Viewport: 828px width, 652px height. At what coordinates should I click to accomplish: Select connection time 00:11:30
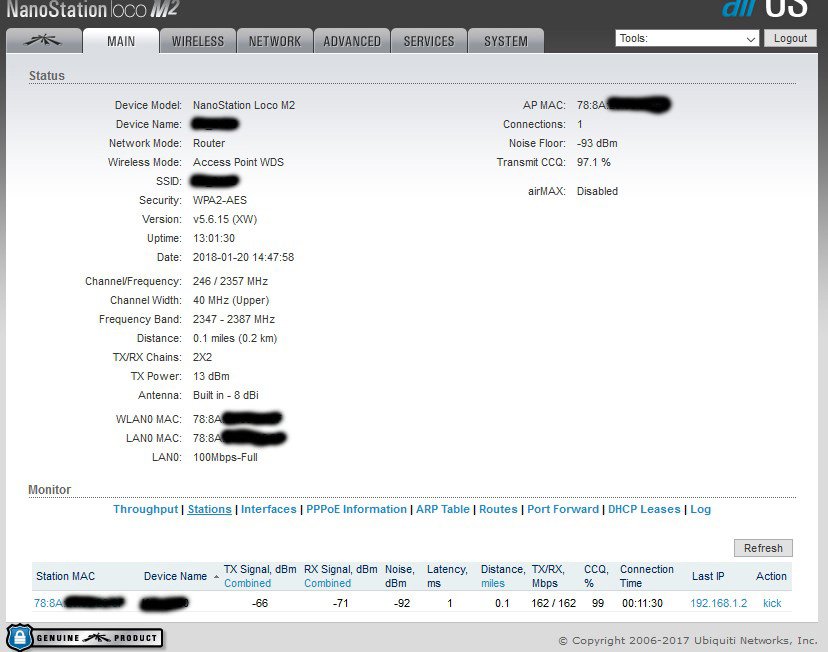(642, 603)
